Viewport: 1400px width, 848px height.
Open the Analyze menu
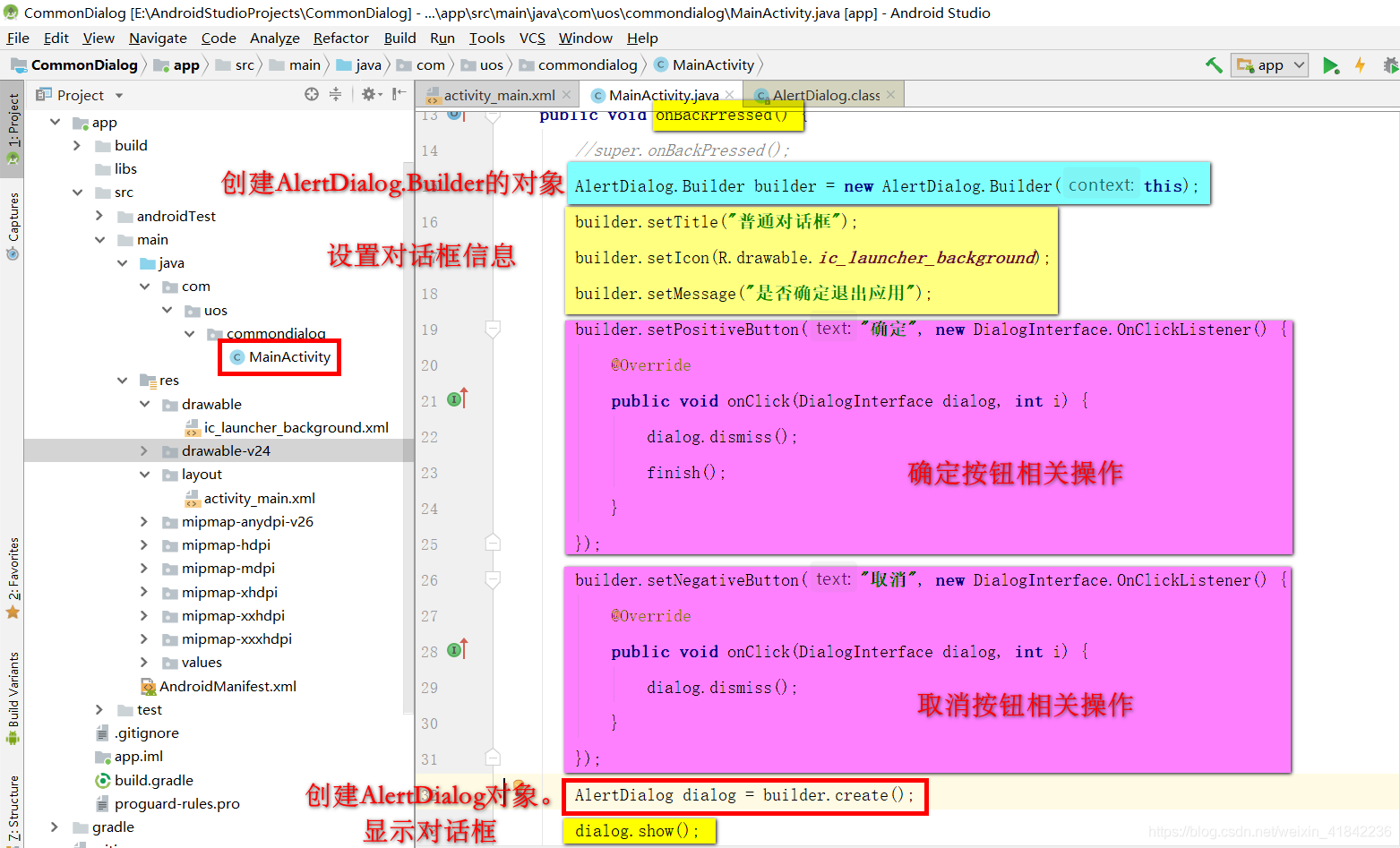pos(274,38)
